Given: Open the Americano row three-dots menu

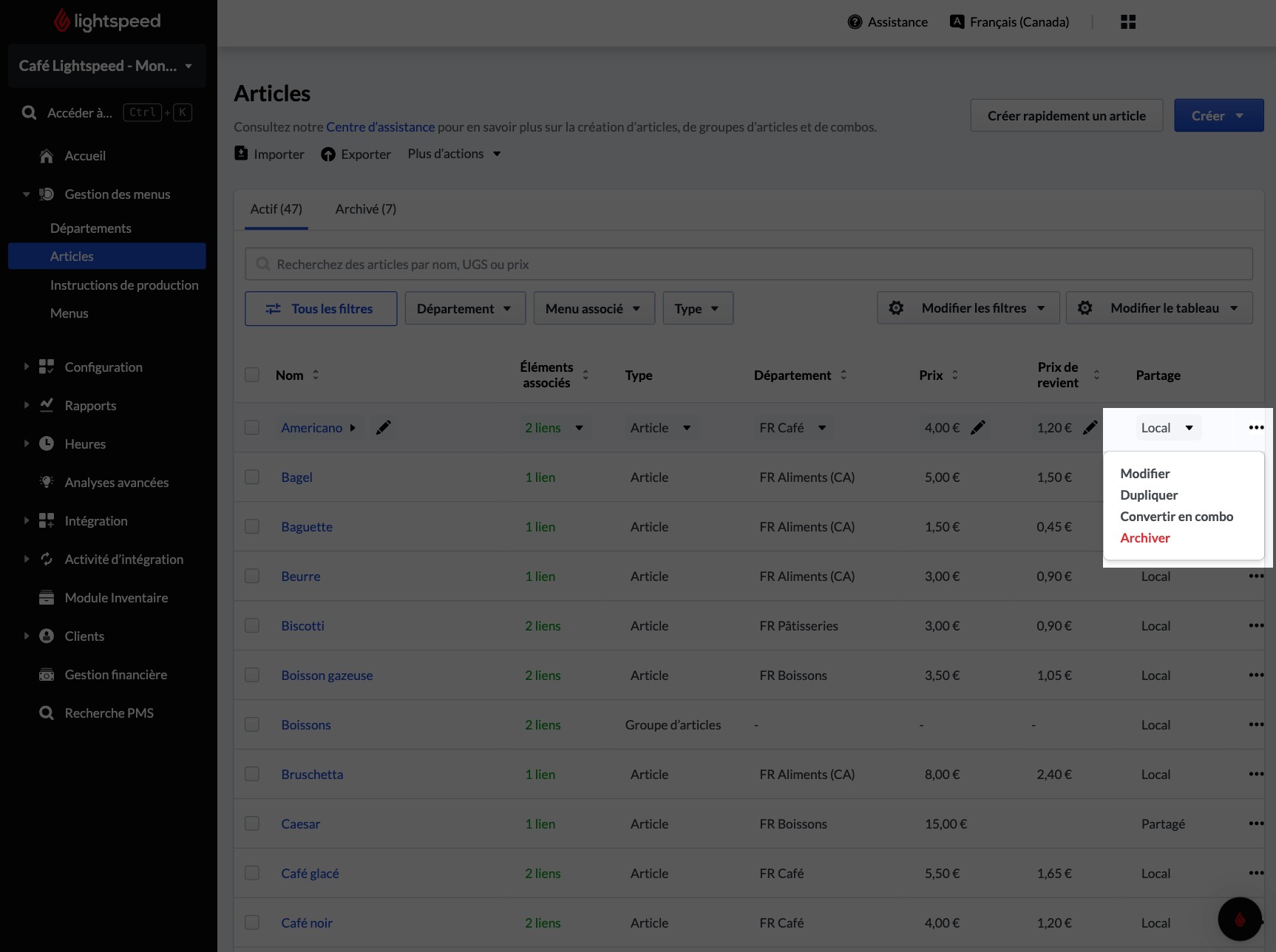Looking at the screenshot, I should (x=1256, y=427).
